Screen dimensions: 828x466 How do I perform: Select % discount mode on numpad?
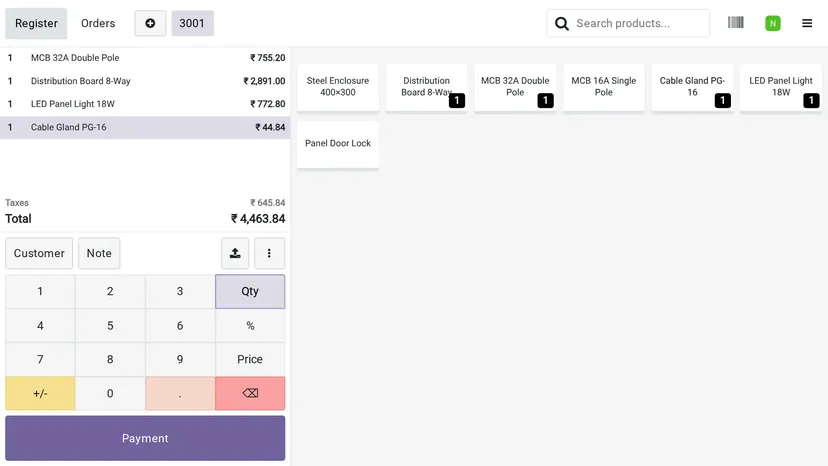pyautogui.click(x=250, y=325)
